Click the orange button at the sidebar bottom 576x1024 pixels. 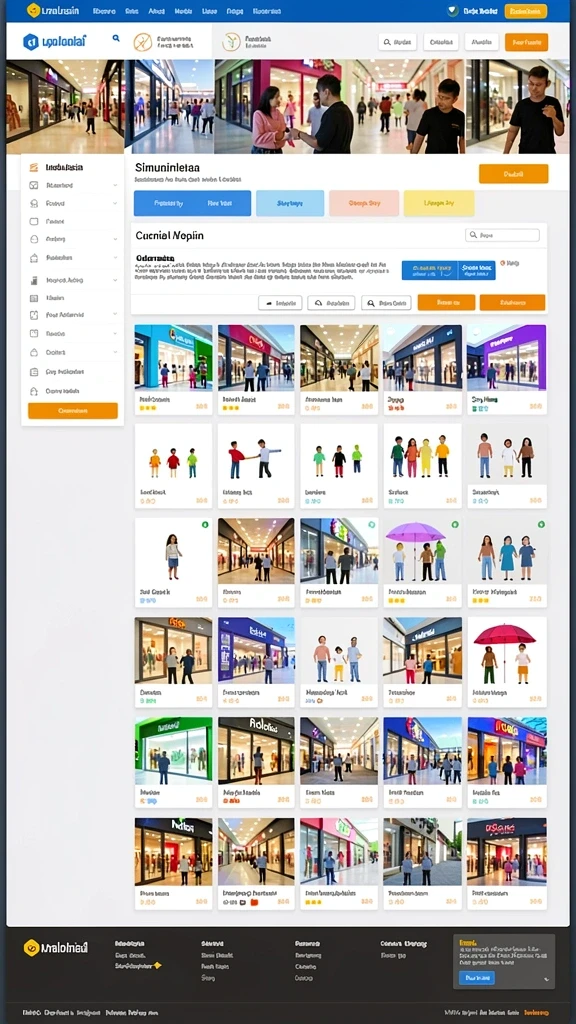click(72, 411)
